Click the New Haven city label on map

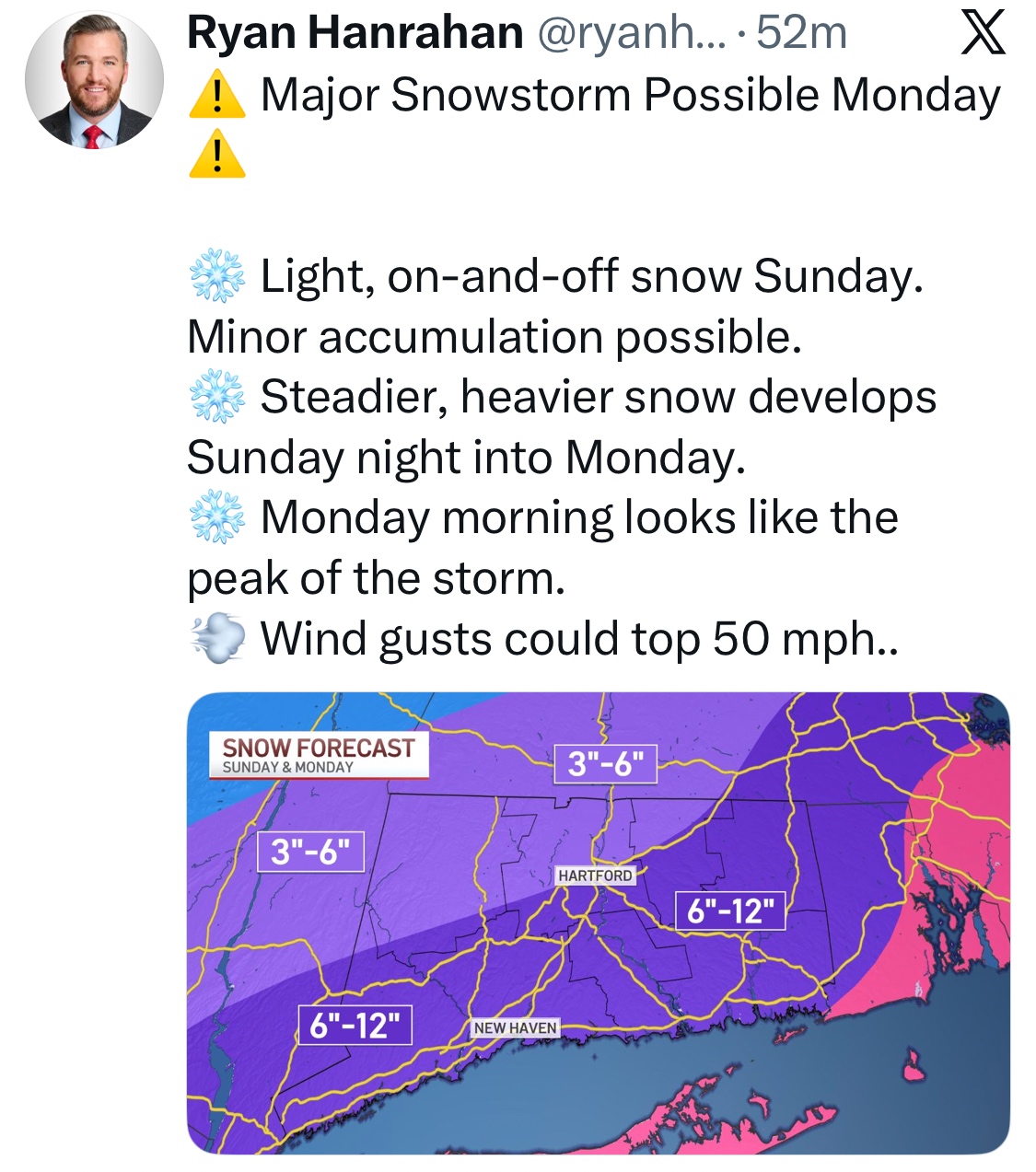coord(515,1027)
